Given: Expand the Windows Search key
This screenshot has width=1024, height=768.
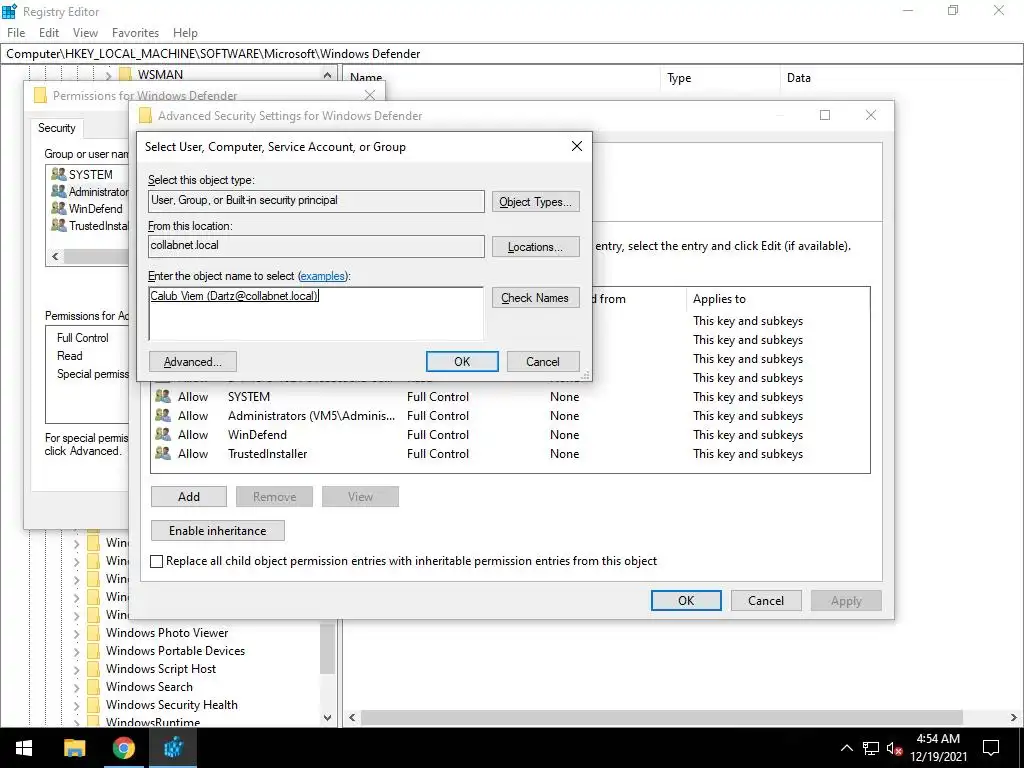Looking at the screenshot, I should pyautogui.click(x=76, y=687).
